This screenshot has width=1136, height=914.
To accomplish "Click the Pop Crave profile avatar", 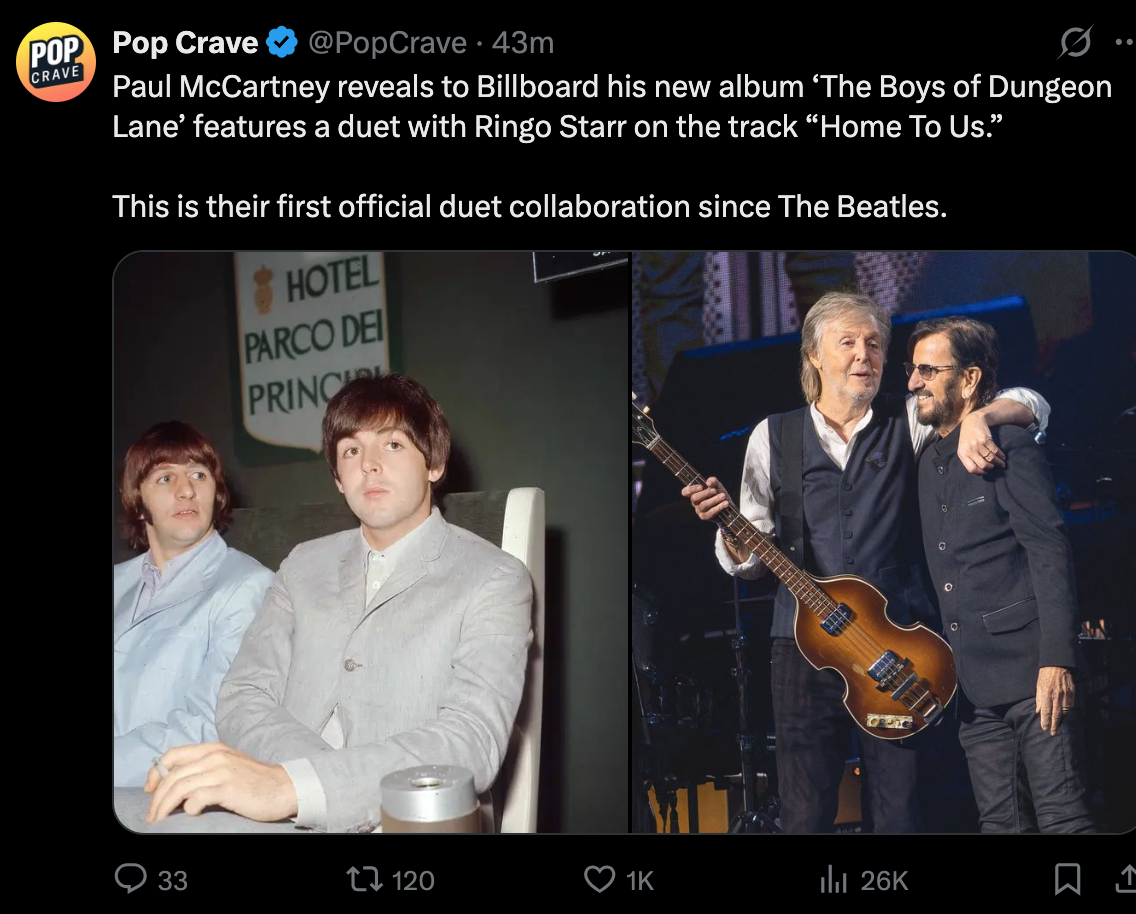I will coord(56,62).
